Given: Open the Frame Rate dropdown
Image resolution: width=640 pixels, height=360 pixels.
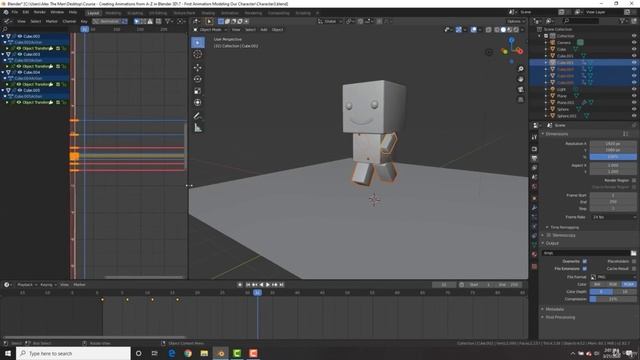Looking at the screenshot, I should click(613, 217).
